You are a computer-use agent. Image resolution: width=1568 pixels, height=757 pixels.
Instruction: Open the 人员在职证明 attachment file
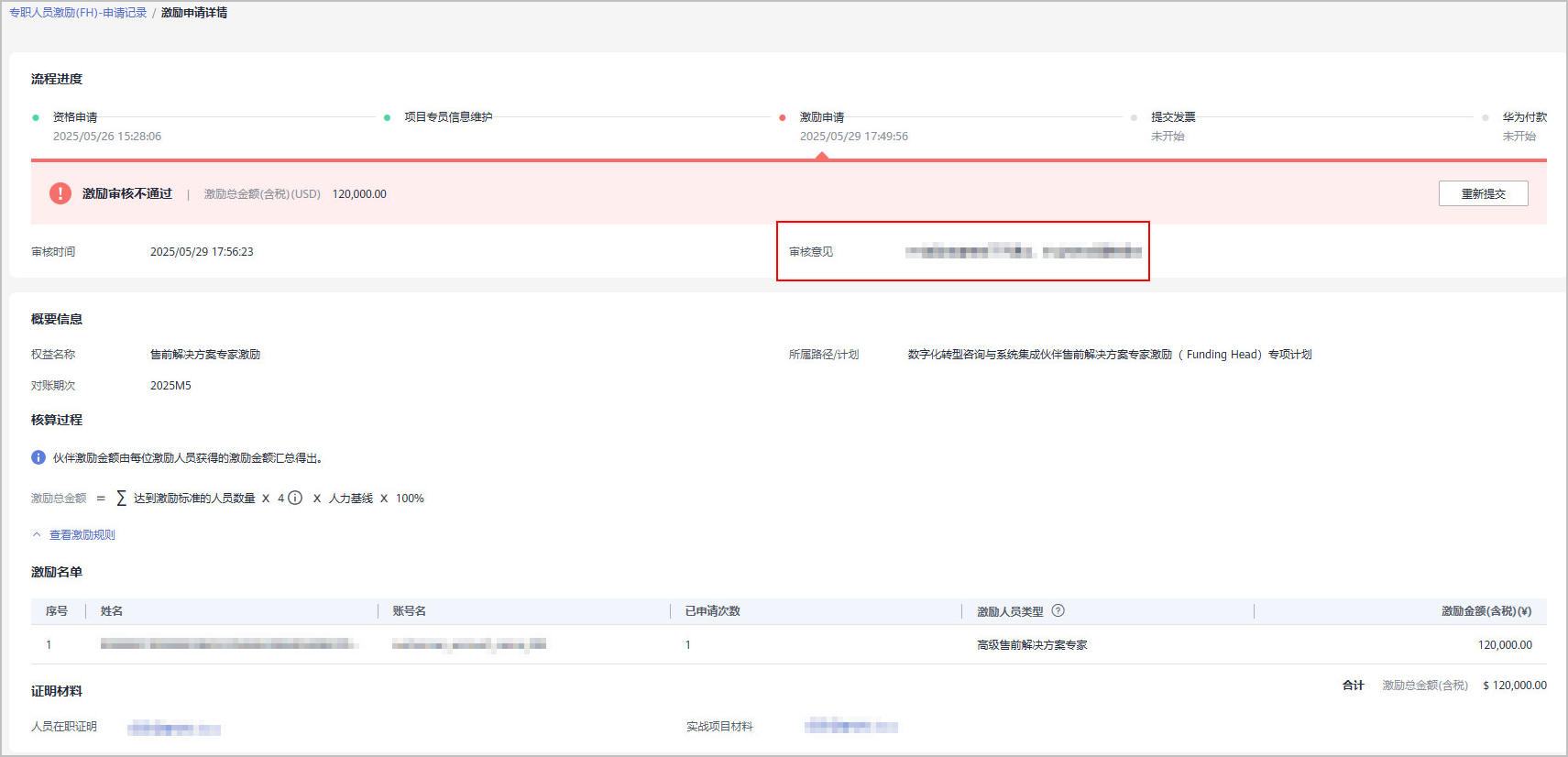[x=174, y=729]
